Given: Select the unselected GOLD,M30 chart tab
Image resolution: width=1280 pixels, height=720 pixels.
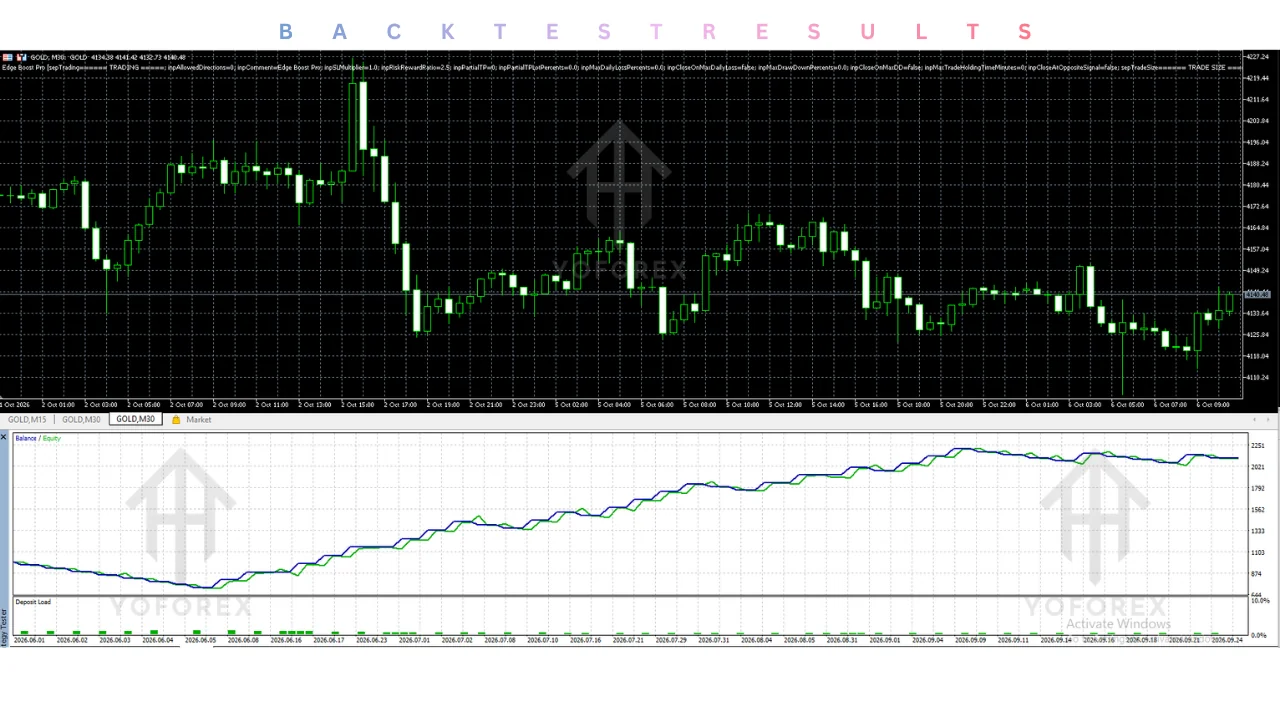Looking at the screenshot, I should tap(81, 420).
